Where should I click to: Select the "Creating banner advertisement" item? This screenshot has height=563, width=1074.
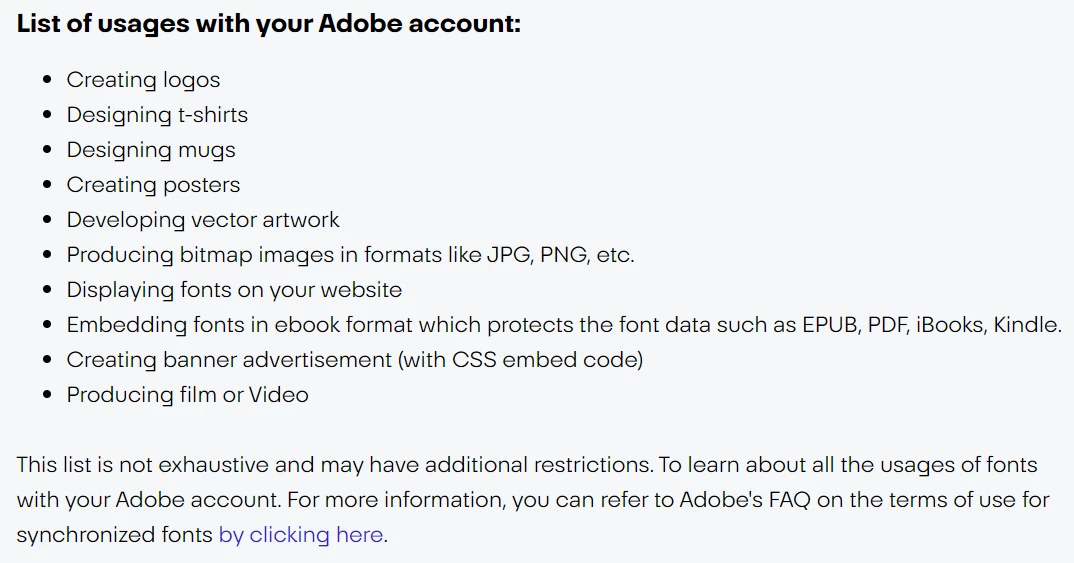tap(230, 360)
